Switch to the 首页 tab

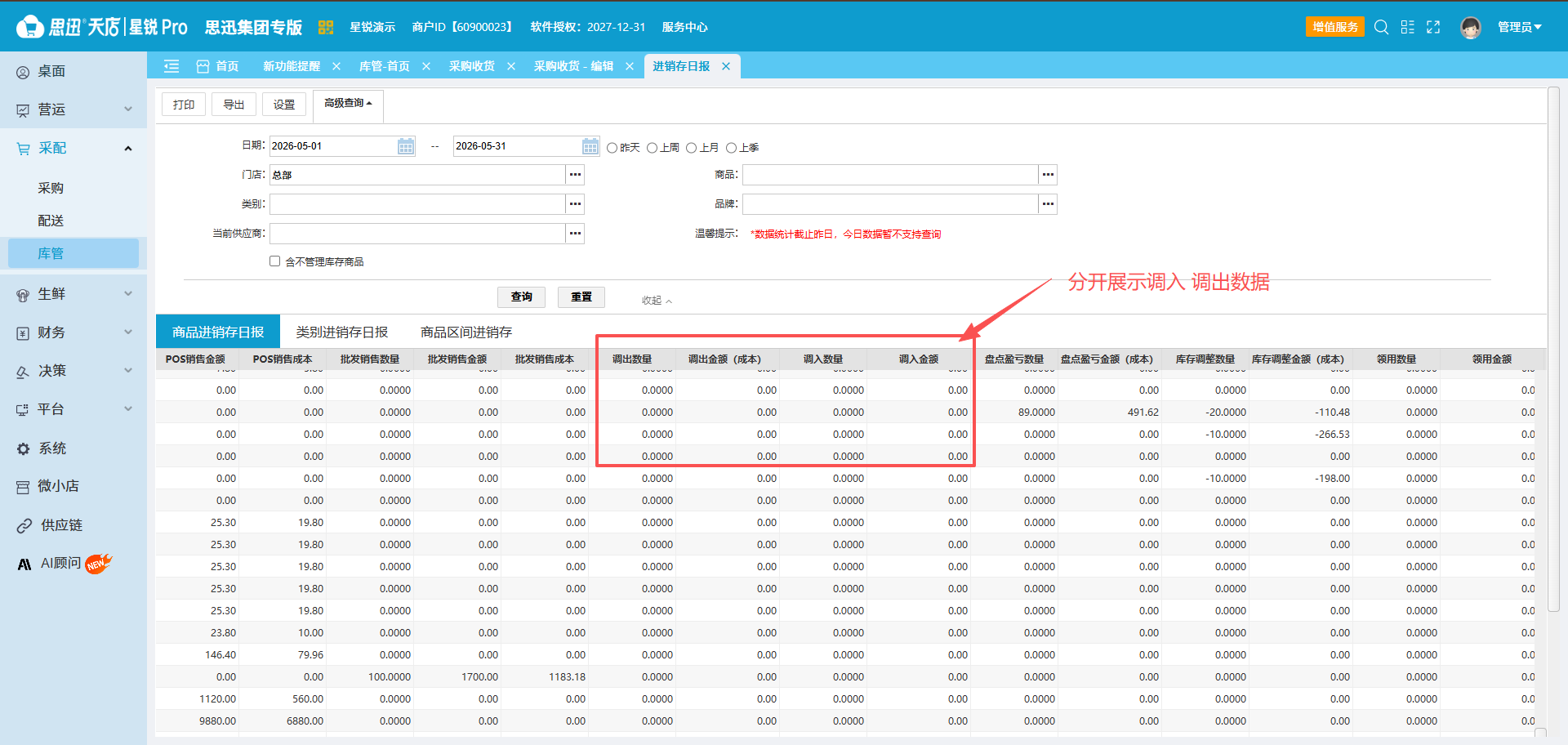coord(218,66)
